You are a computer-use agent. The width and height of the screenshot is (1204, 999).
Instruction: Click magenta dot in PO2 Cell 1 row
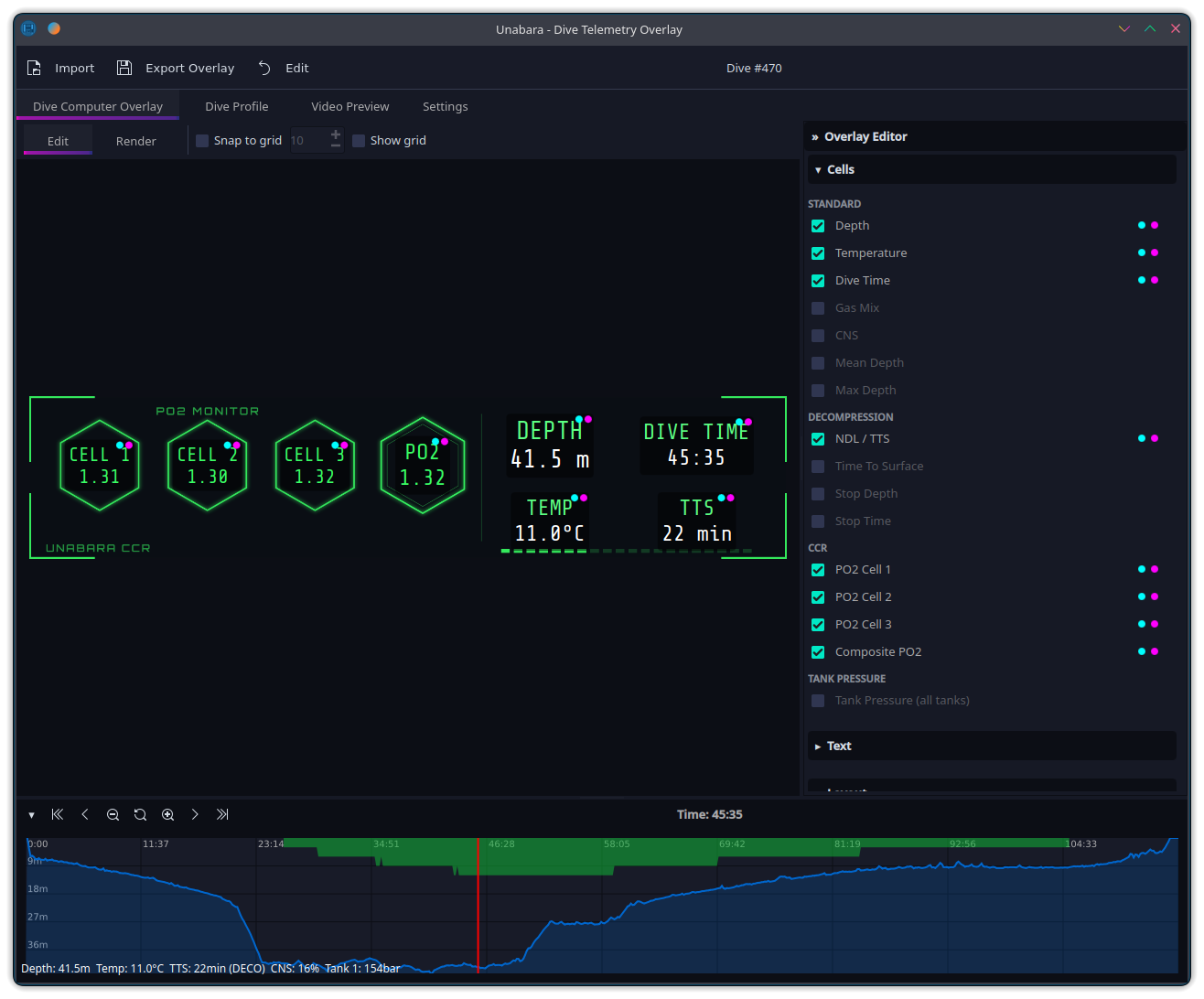coord(1155,569)
